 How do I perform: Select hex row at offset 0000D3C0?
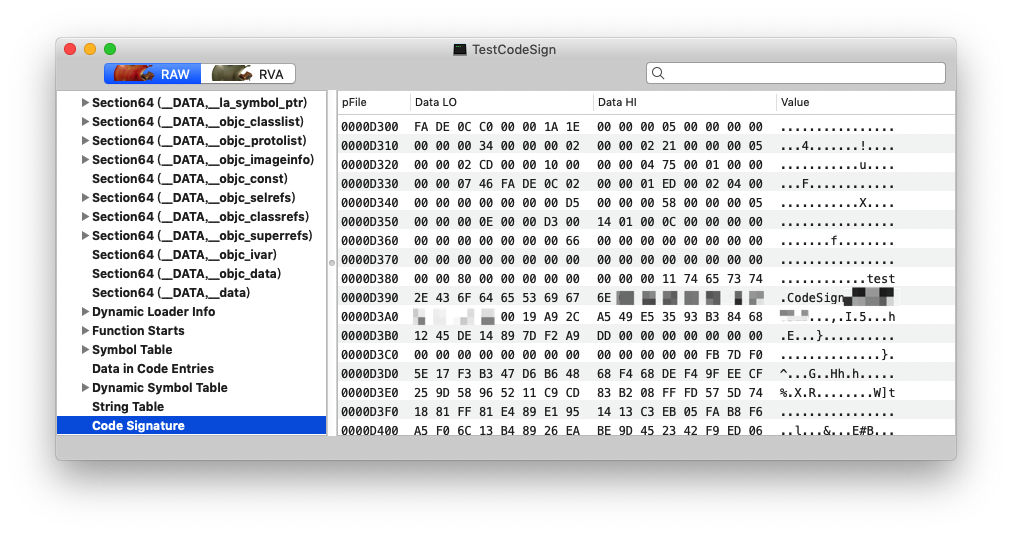646,354
